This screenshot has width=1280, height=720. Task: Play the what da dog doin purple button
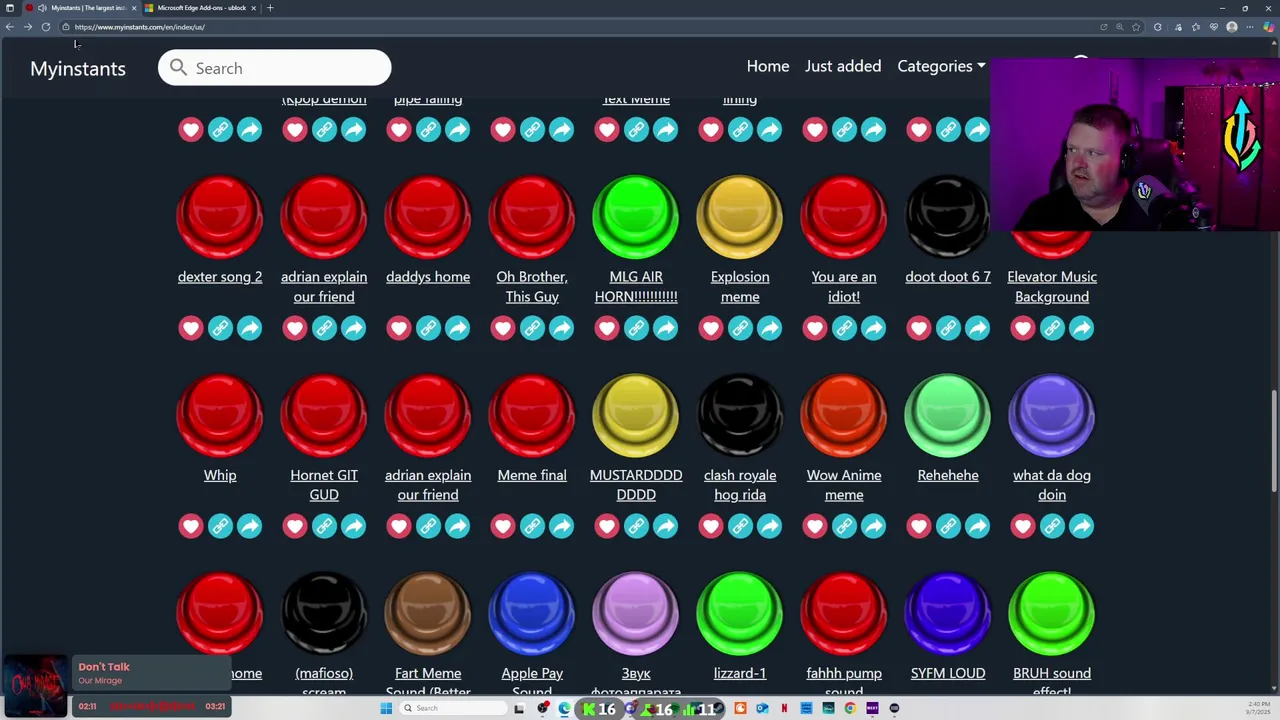[x=1052, y=415]
